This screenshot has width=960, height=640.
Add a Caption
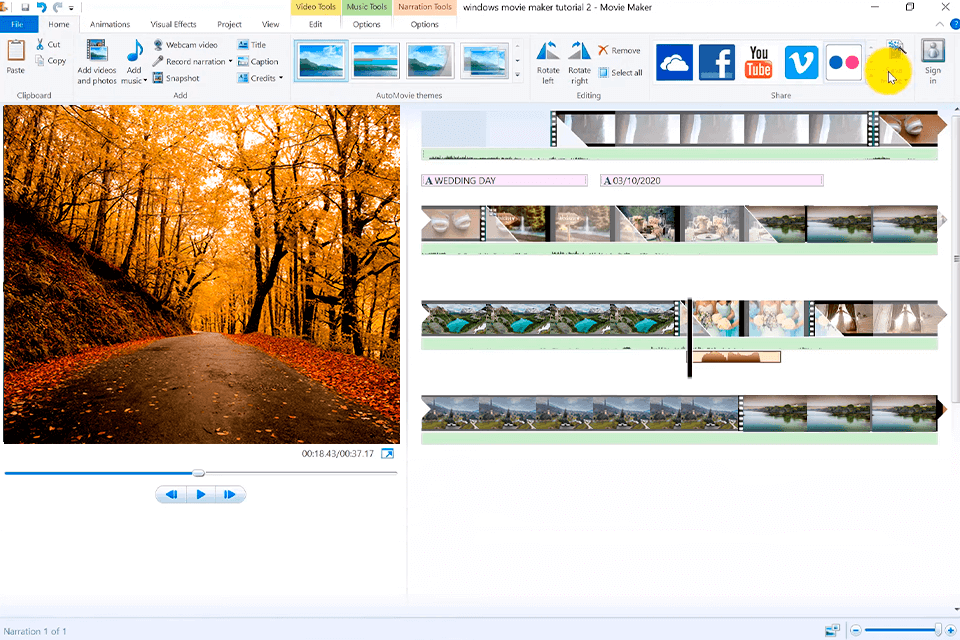click(258, 61)
